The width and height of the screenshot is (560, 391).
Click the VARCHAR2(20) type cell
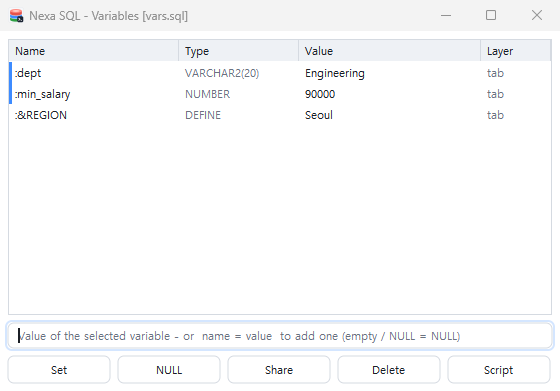pos(222,73)
